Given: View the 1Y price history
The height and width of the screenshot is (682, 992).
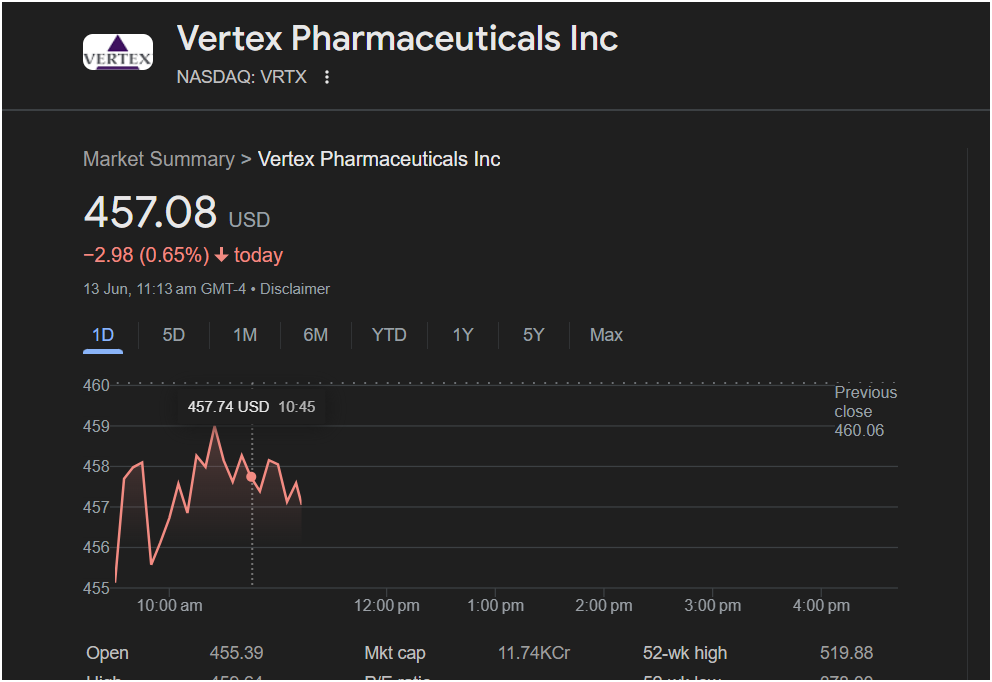Looking at the screenshot, I should [462, 335].
